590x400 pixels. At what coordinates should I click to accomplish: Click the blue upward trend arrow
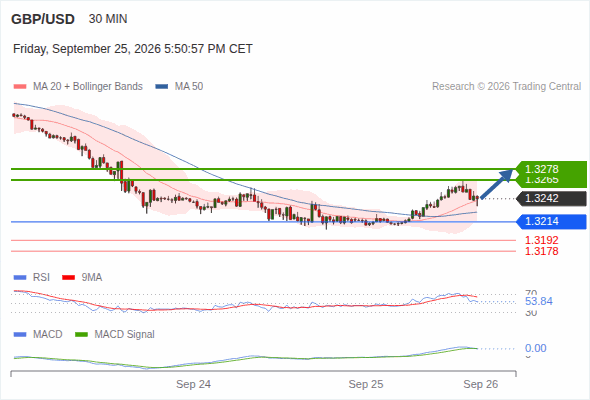497,184
